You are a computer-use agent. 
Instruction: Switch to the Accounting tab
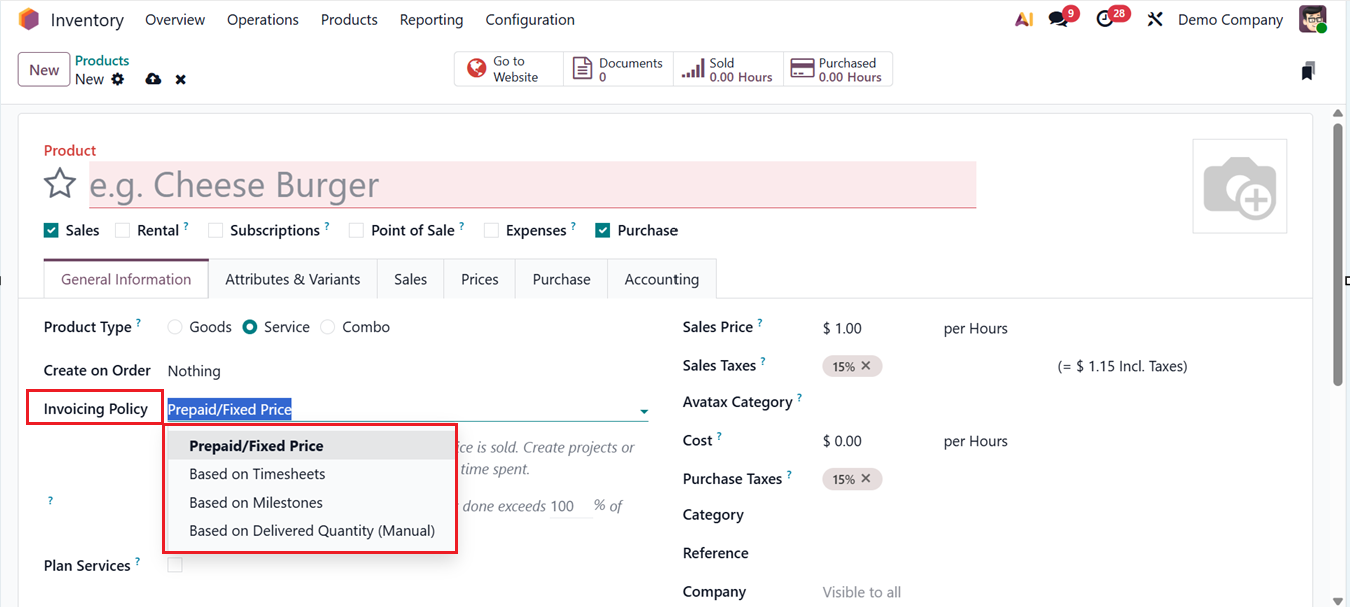coord(661,279)
